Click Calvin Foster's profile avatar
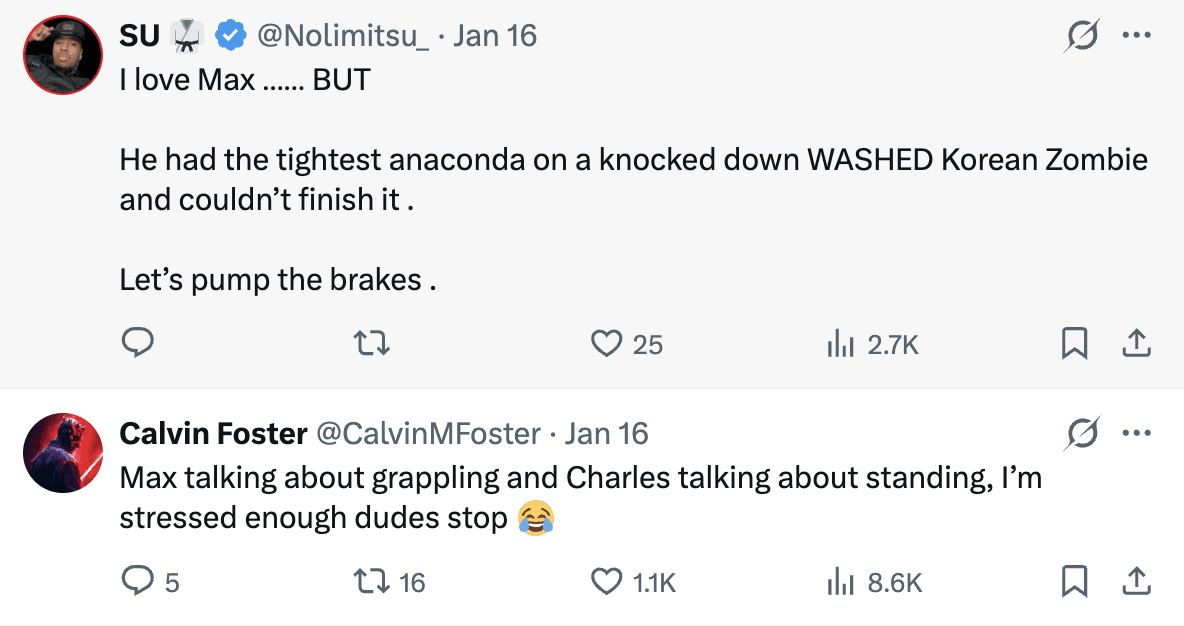Image resolution: width=1184 pixels, height=626 pixels. [x=62, y=452]
